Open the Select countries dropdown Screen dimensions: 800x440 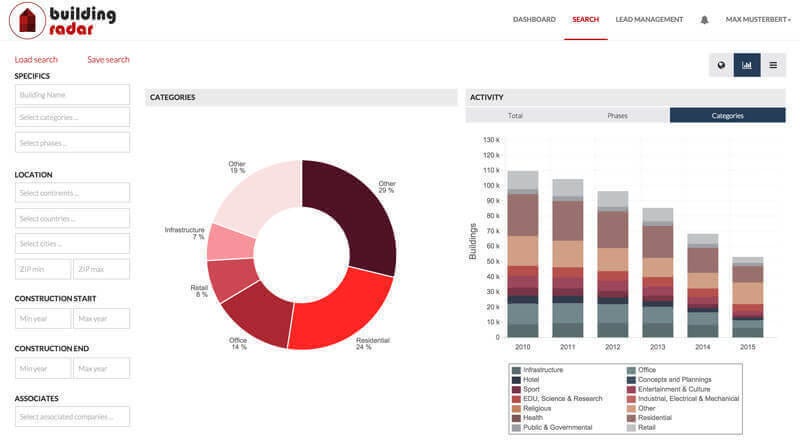(x=72, y=218)
